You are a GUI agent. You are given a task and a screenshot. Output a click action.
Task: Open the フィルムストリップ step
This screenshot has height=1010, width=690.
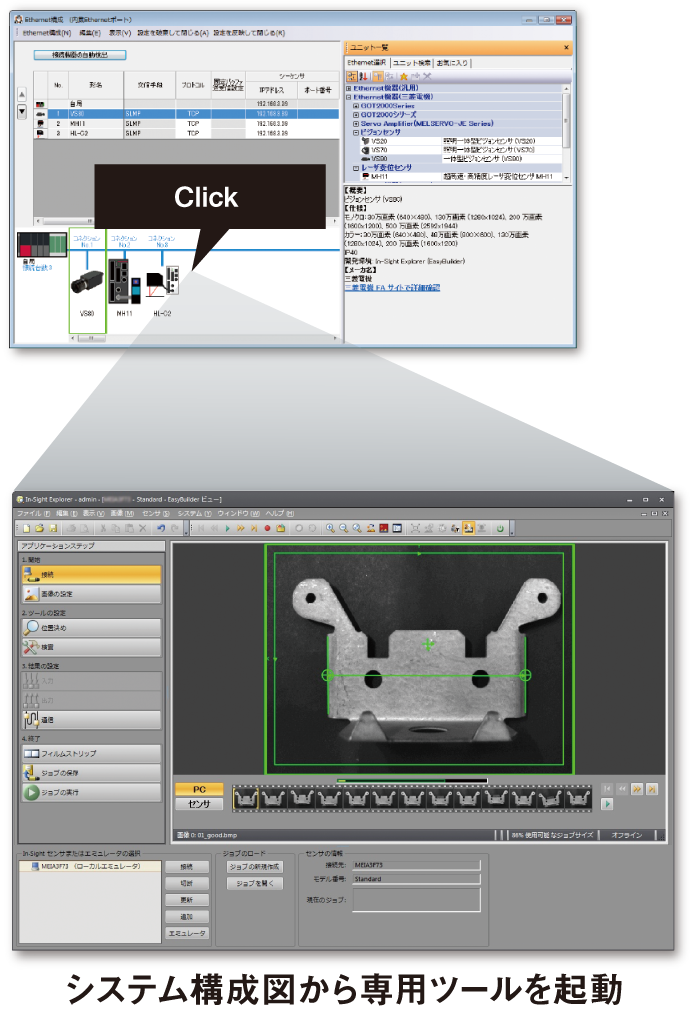pyautogui.click(x=91, y=753)
